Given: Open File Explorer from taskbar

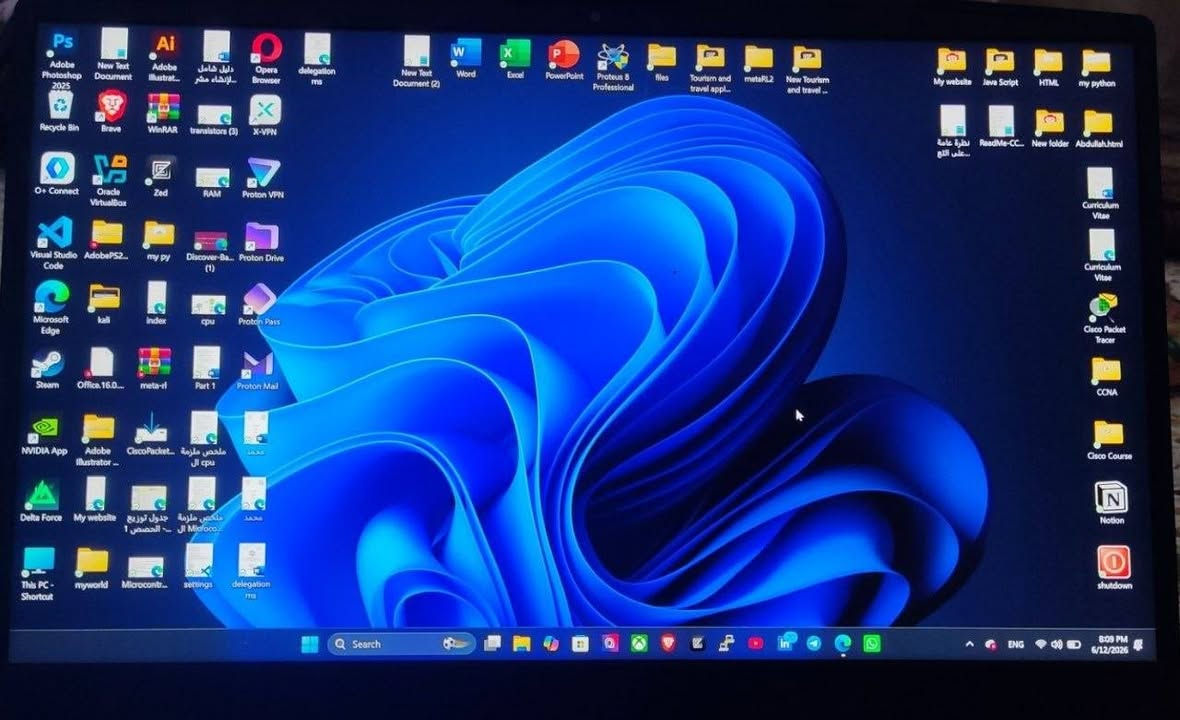Looking at the screenshot, I should (522, 643).
